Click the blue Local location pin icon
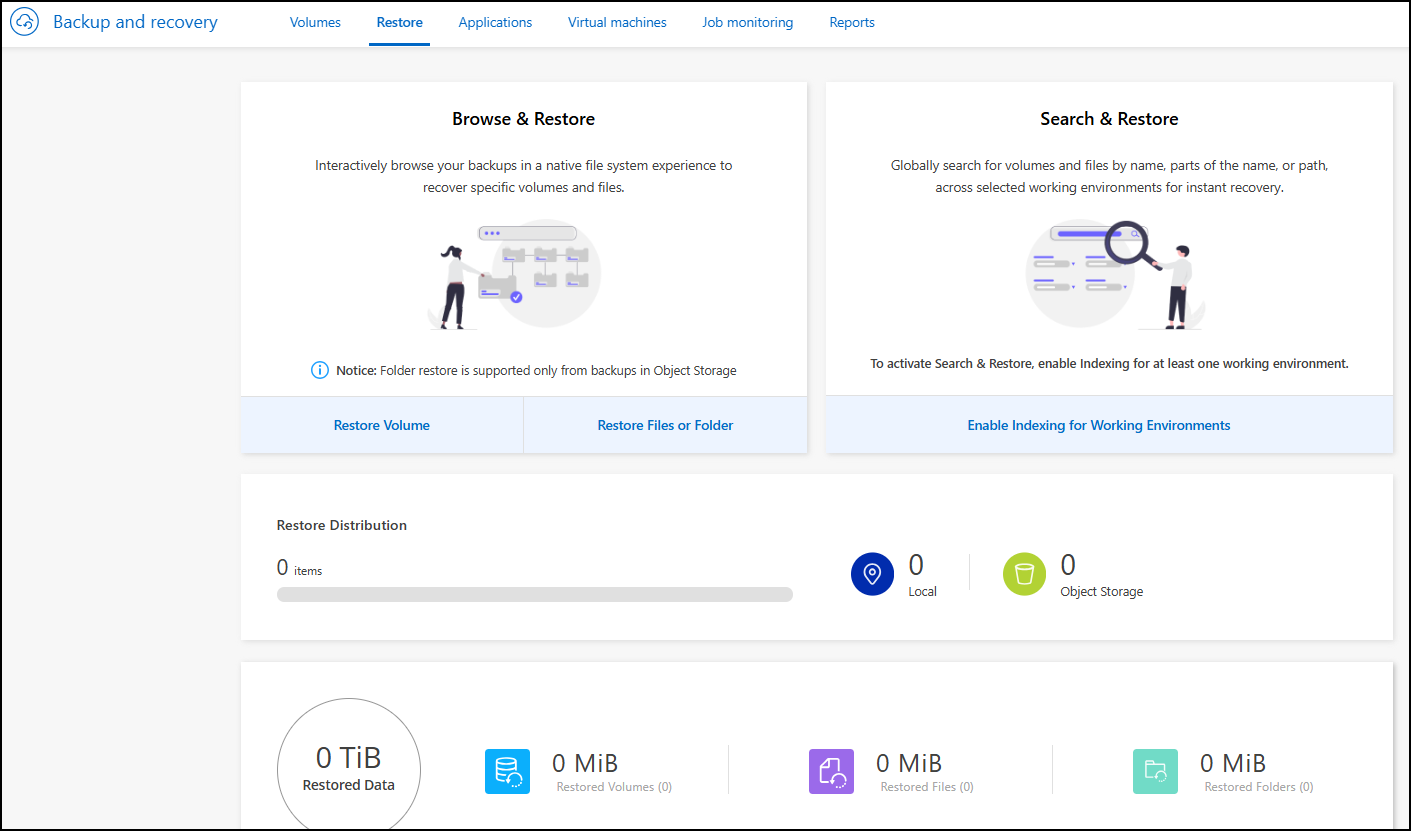This screenshot has height=831, width=1411. tap(872, 574)
